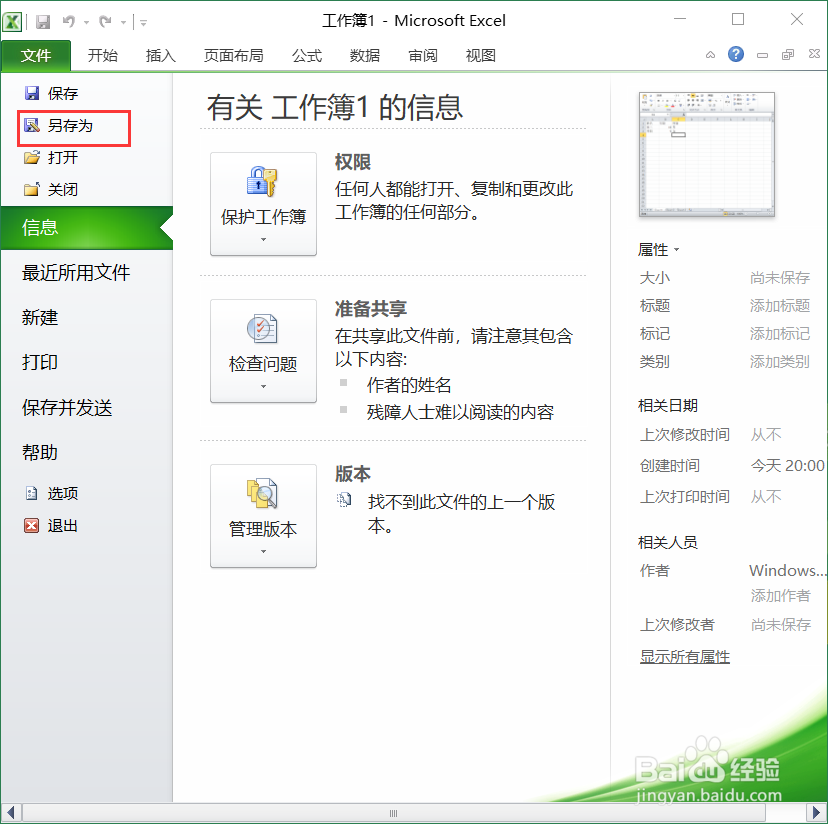Click the document icon beside 找不到此文件的上一个版本

344,500
